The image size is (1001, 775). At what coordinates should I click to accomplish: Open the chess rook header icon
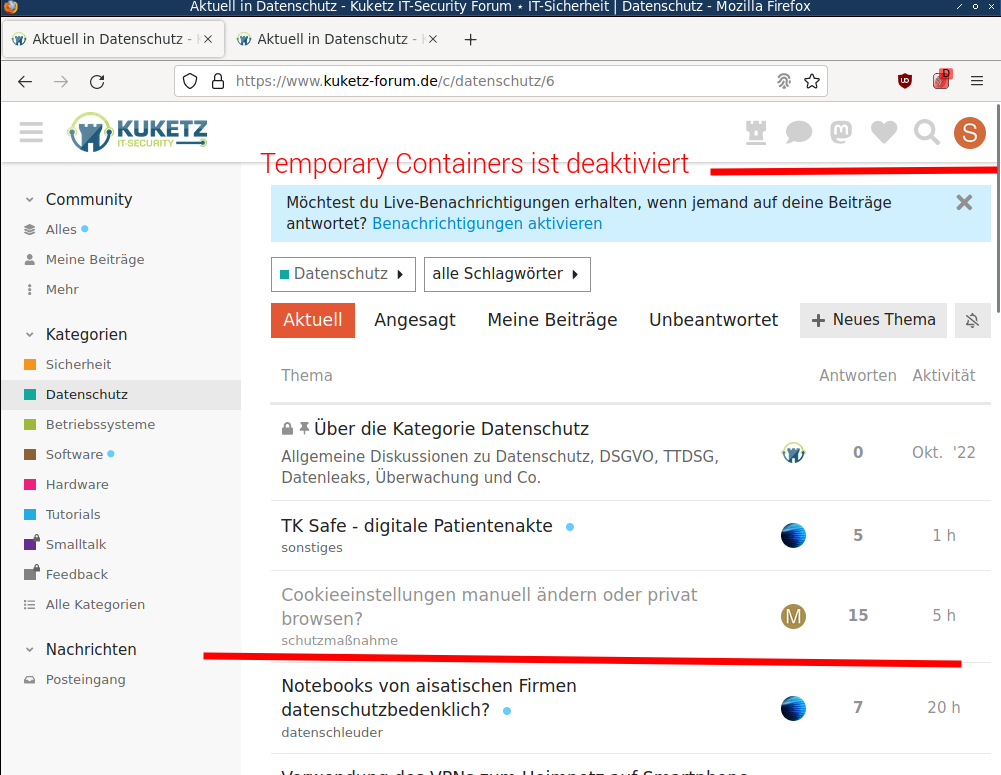tap(756, 133)
